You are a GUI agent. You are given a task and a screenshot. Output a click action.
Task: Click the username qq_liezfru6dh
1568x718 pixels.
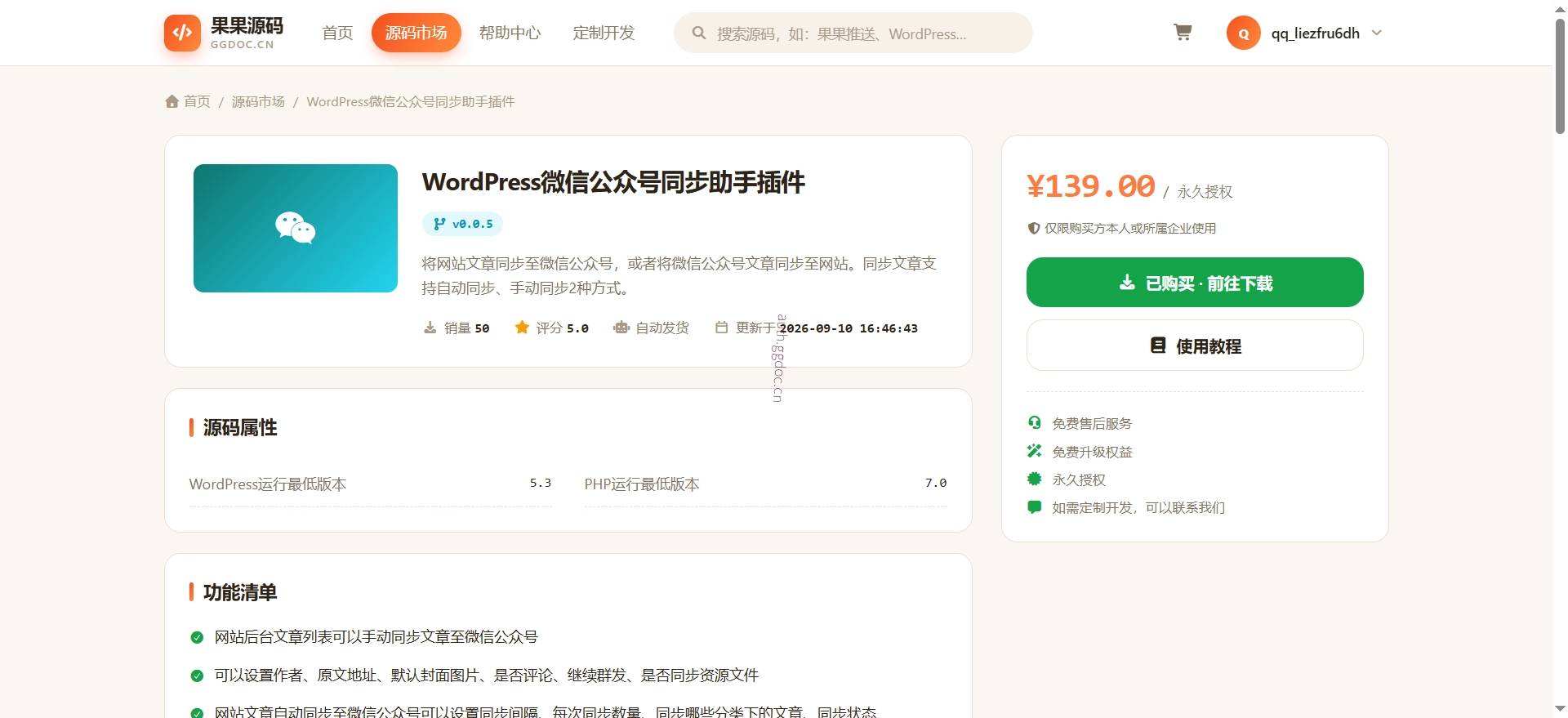(1316, 33)
